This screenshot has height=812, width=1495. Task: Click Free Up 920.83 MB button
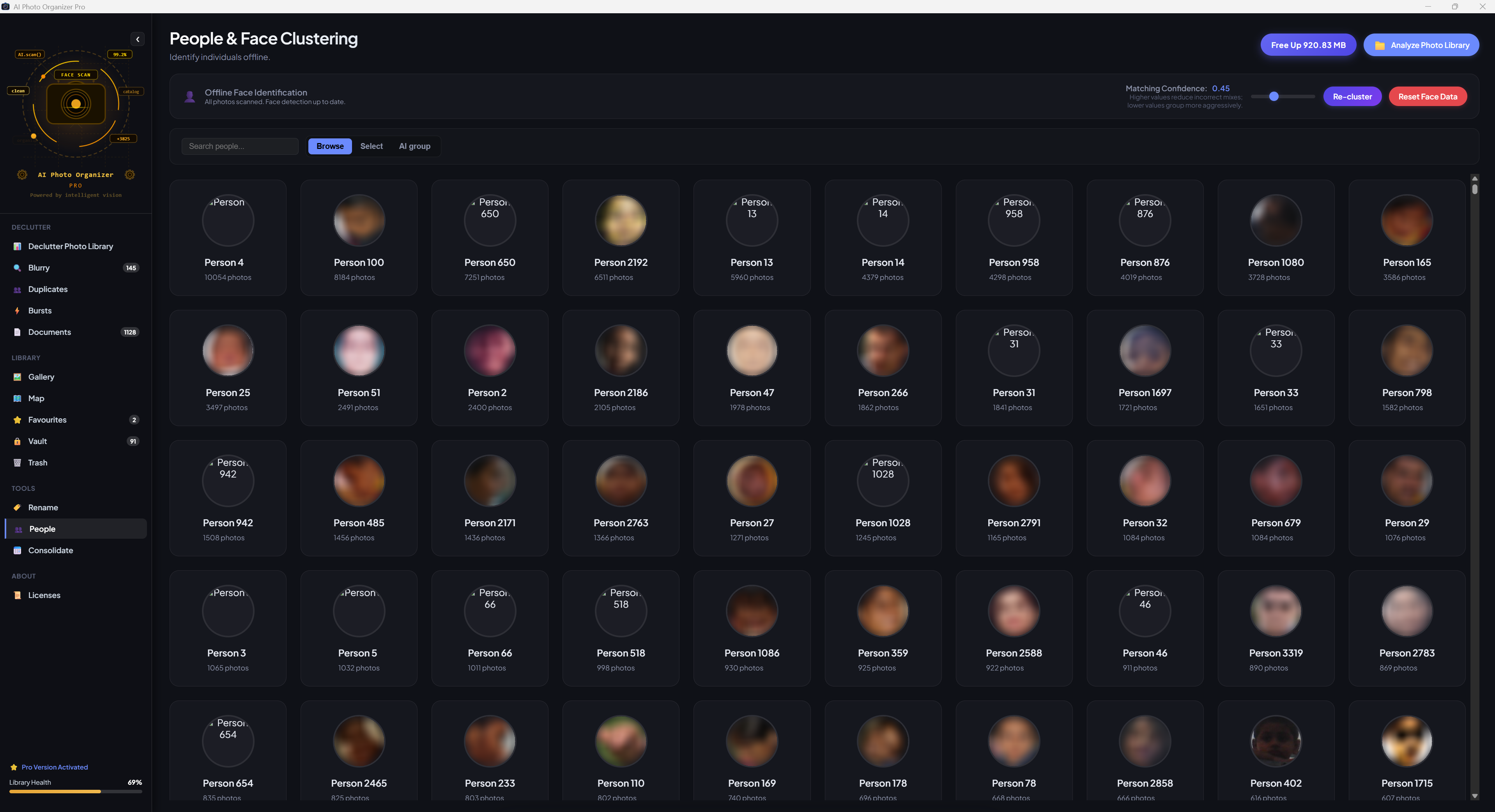[1308, 45]
